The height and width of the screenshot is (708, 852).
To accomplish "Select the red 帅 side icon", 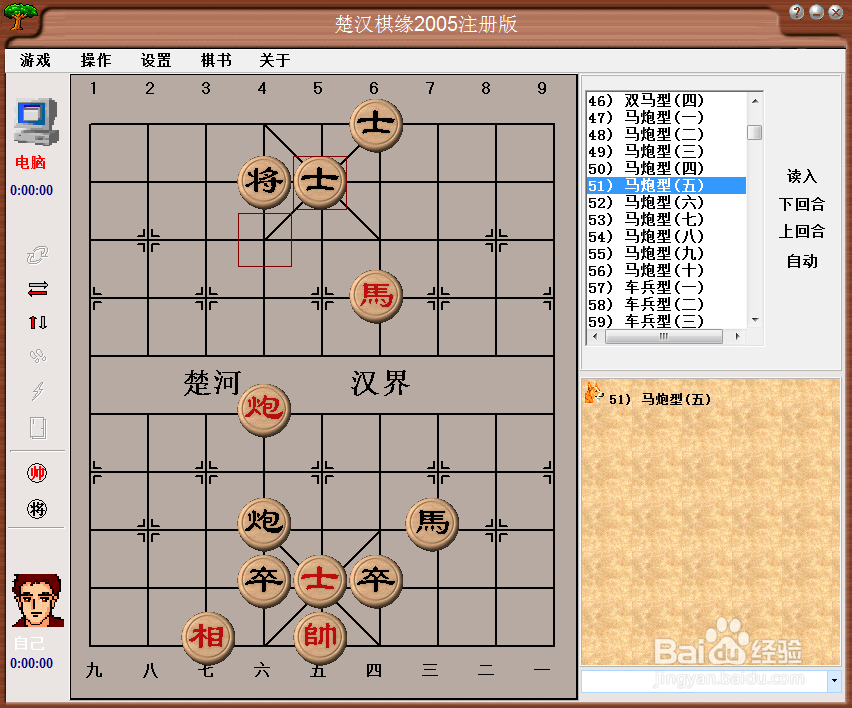I will tap(37, 473).
